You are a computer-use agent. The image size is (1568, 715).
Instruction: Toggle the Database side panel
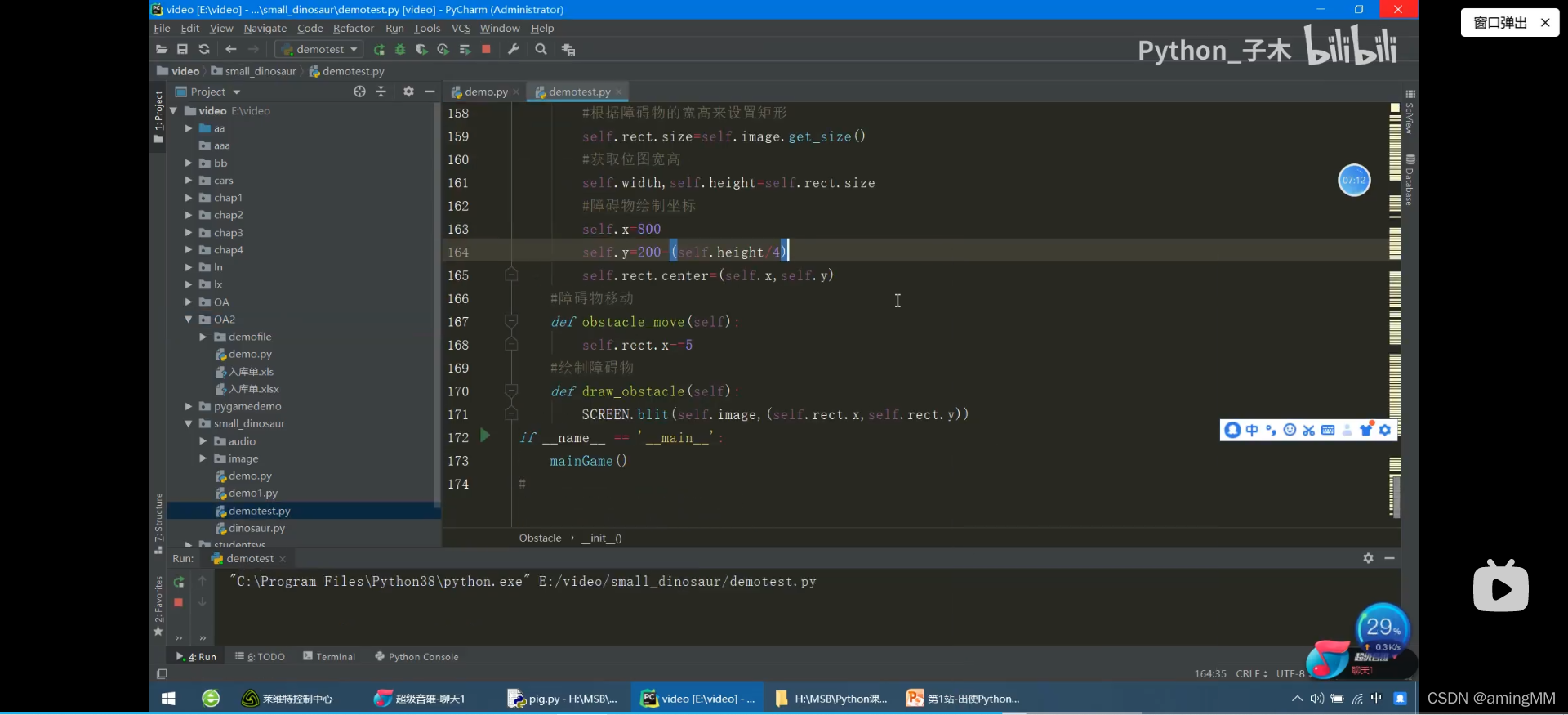point(1410,180)
